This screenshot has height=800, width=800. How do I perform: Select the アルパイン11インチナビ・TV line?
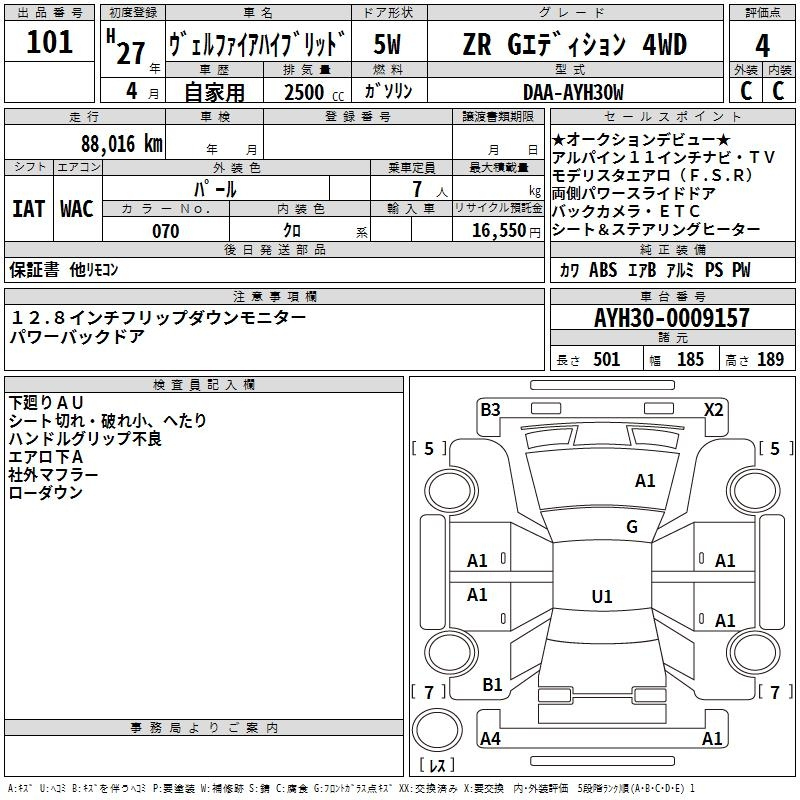click(664, 158)
